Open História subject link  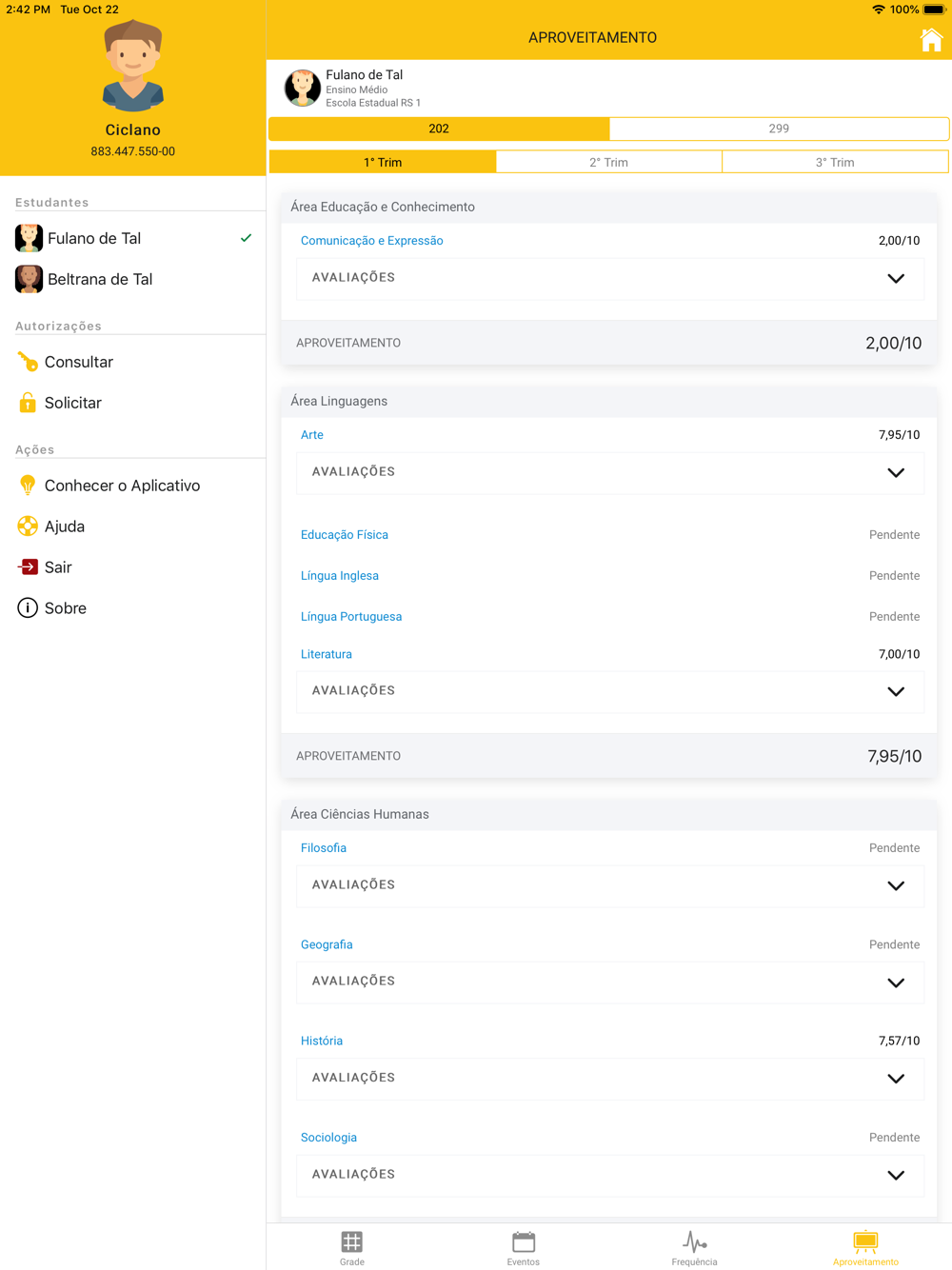tap(322, 1041)
